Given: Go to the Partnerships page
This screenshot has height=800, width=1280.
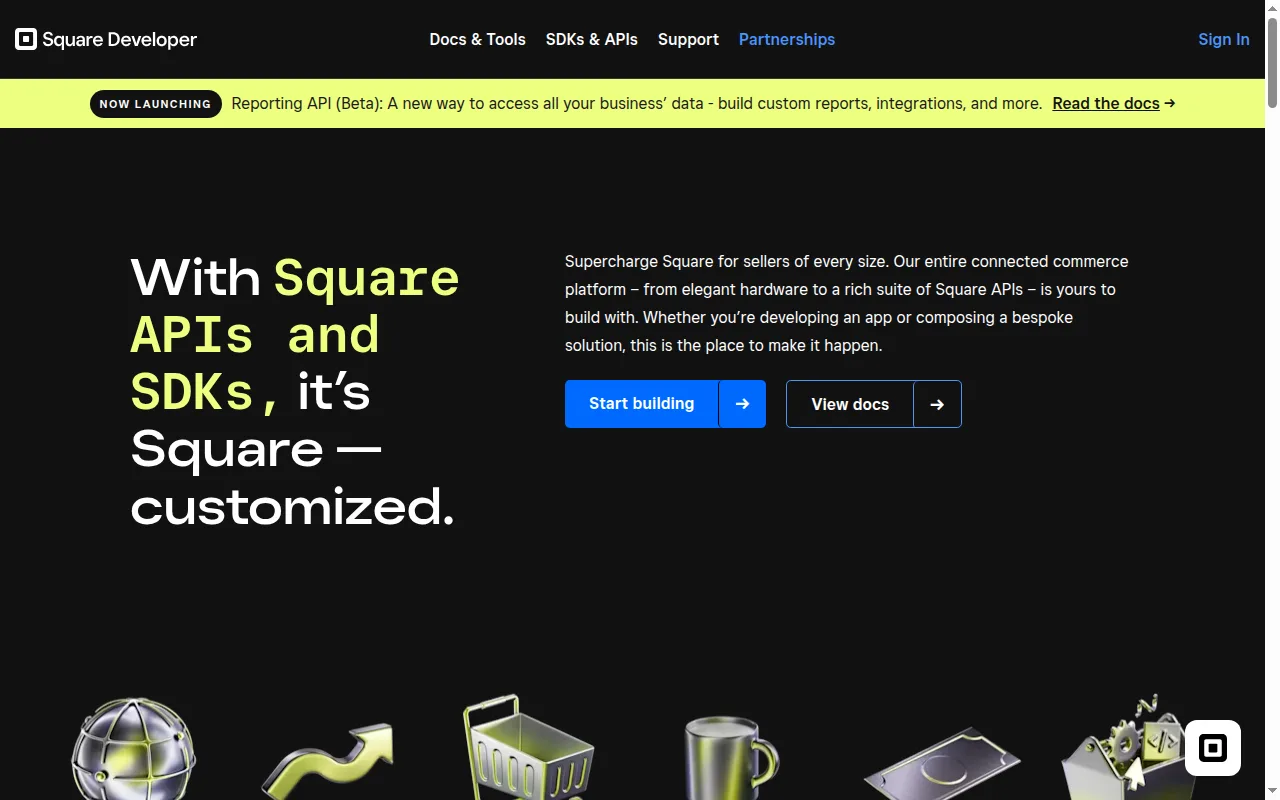Looking at the screenshot, I should pyautogui.click(x=786, y=39).
